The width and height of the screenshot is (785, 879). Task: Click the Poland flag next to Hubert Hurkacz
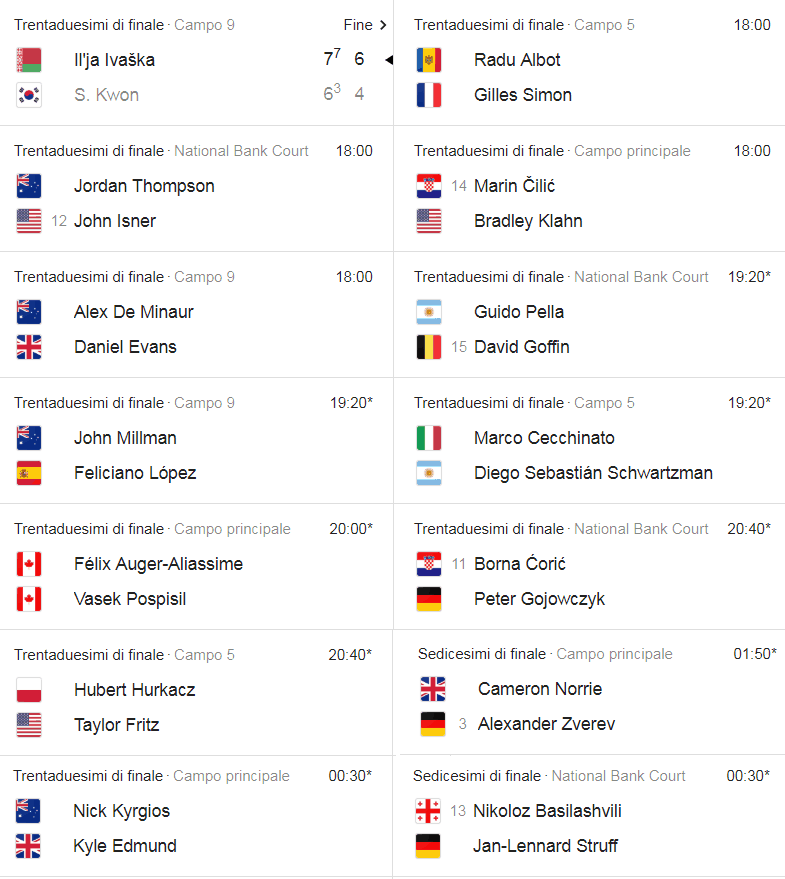coord(29,690)
